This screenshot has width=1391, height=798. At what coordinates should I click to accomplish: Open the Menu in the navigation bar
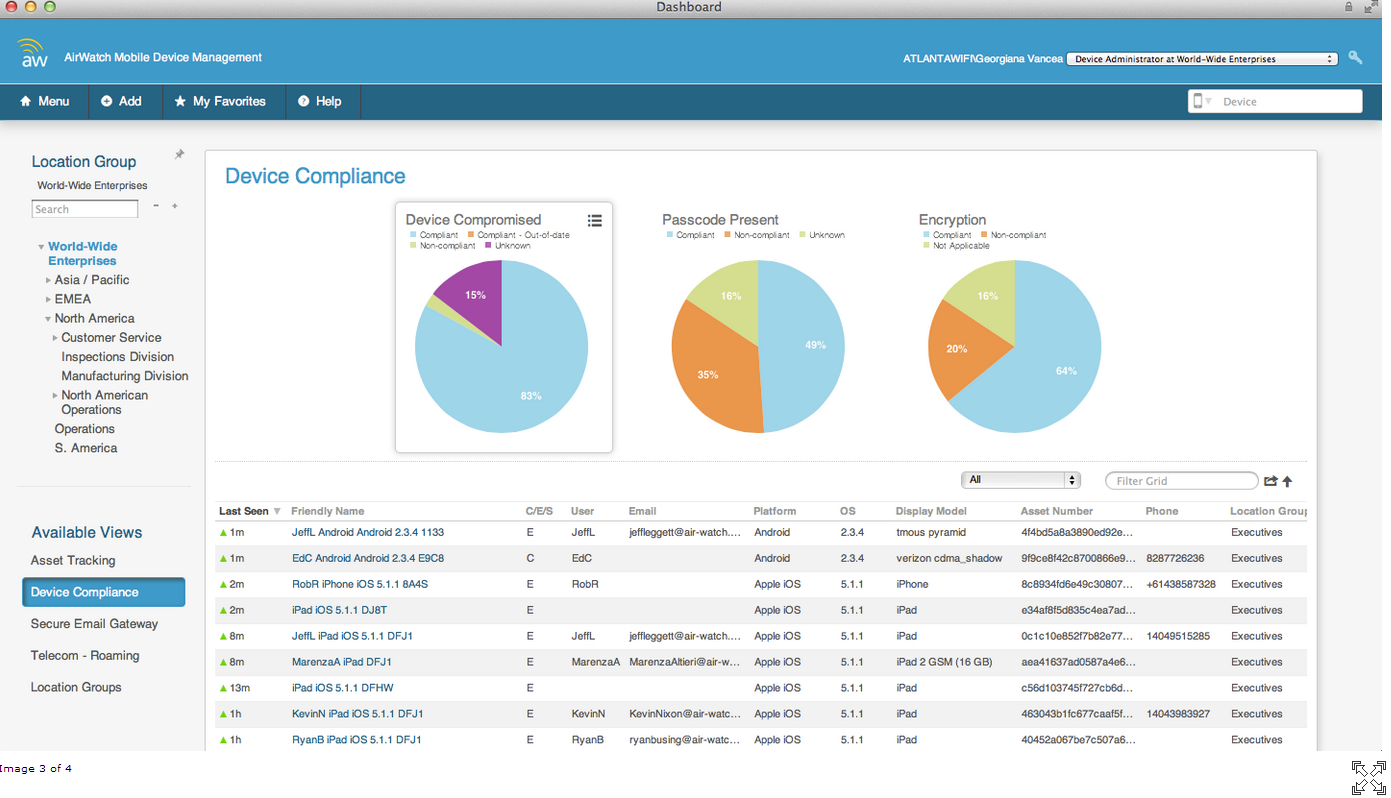pos(44,101)
